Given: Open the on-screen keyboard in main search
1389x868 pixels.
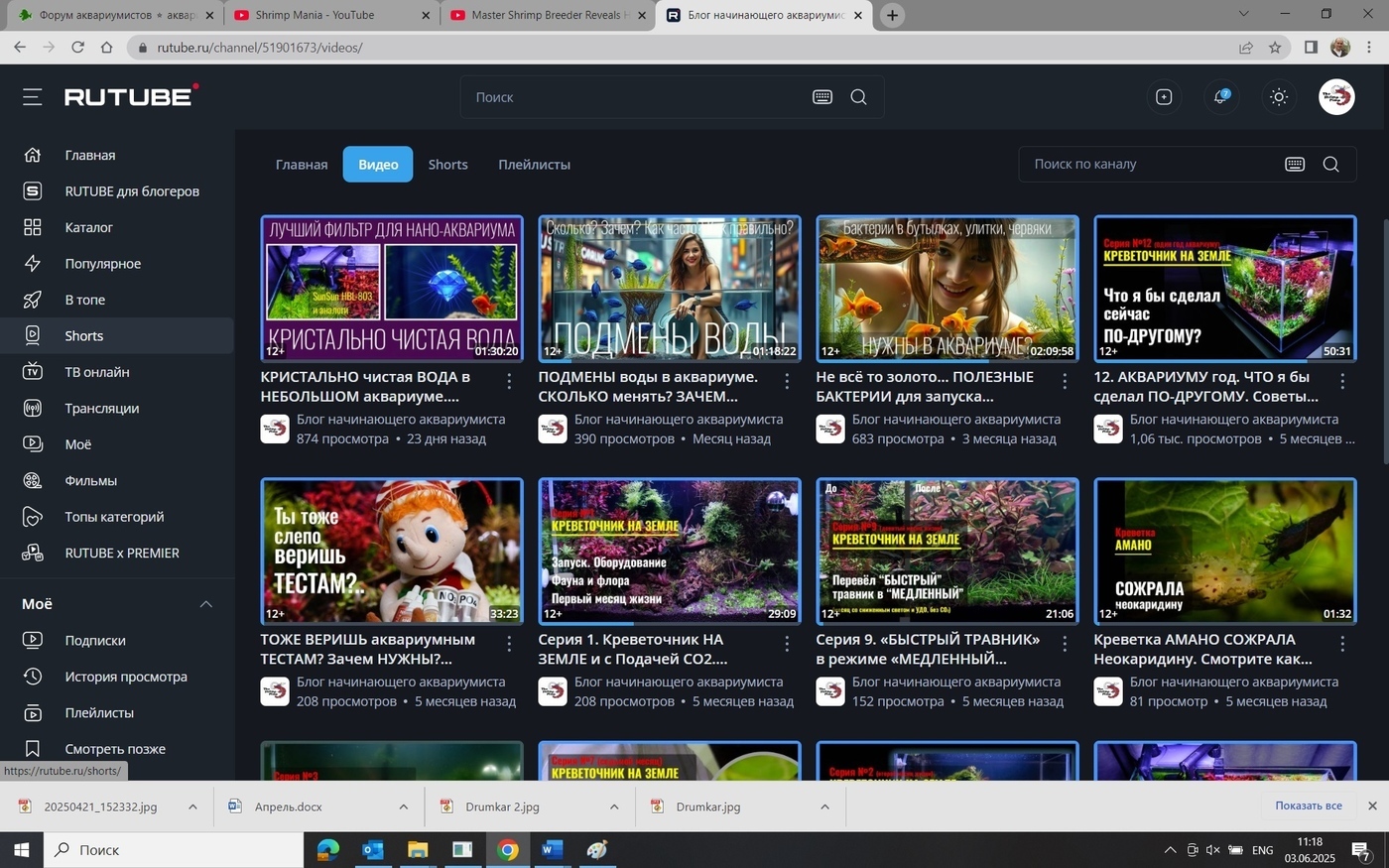Looking at the screenshot, I should [822, 97].
